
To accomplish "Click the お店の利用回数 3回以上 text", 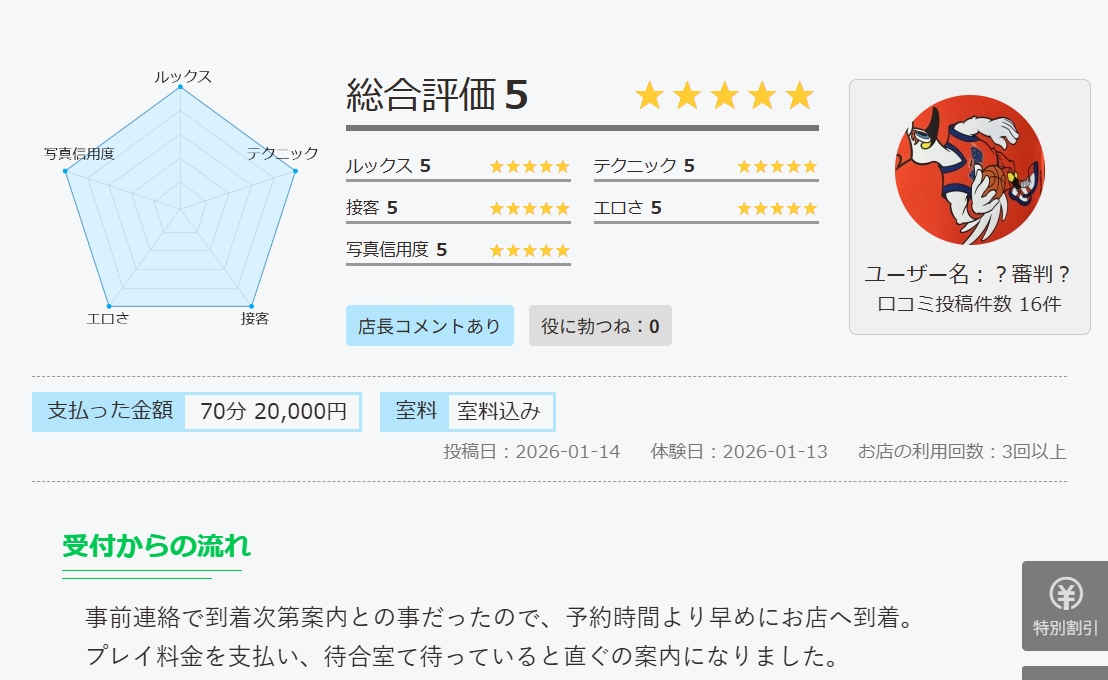I will click(962, 452).
